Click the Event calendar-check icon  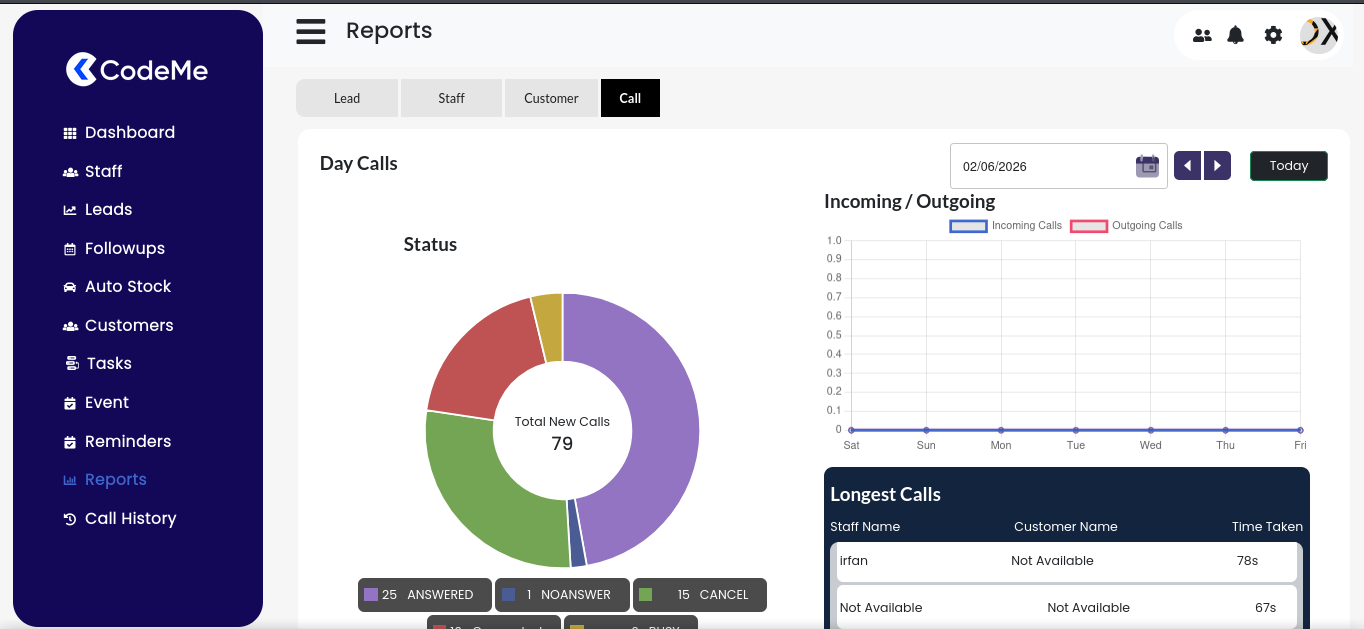click(x=70, y=403)
